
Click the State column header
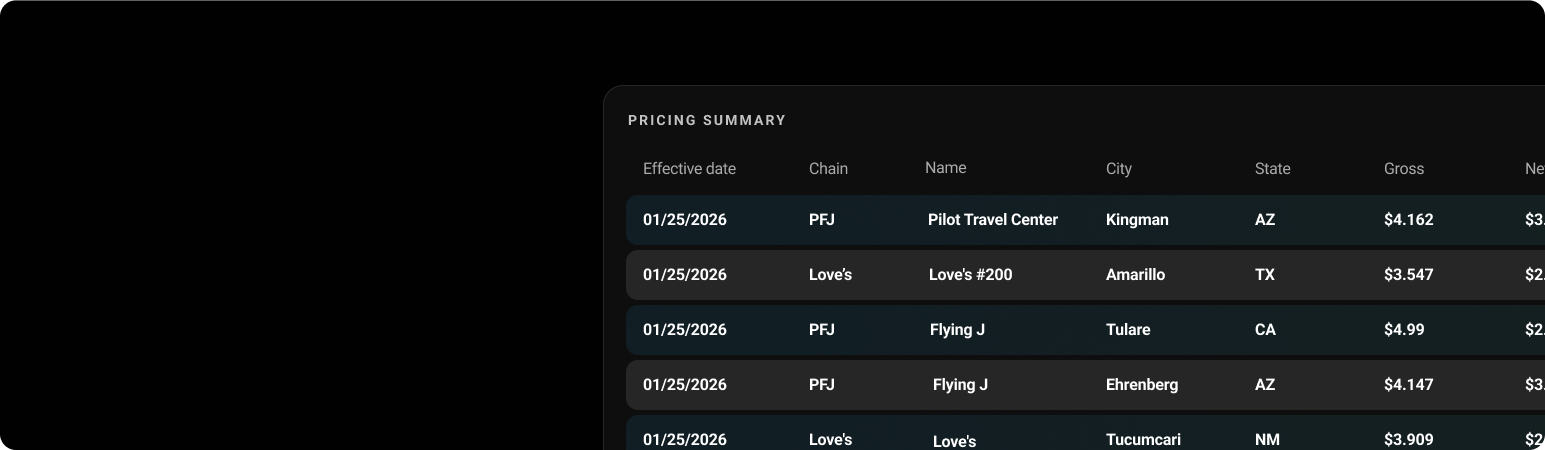point(1272,169)
